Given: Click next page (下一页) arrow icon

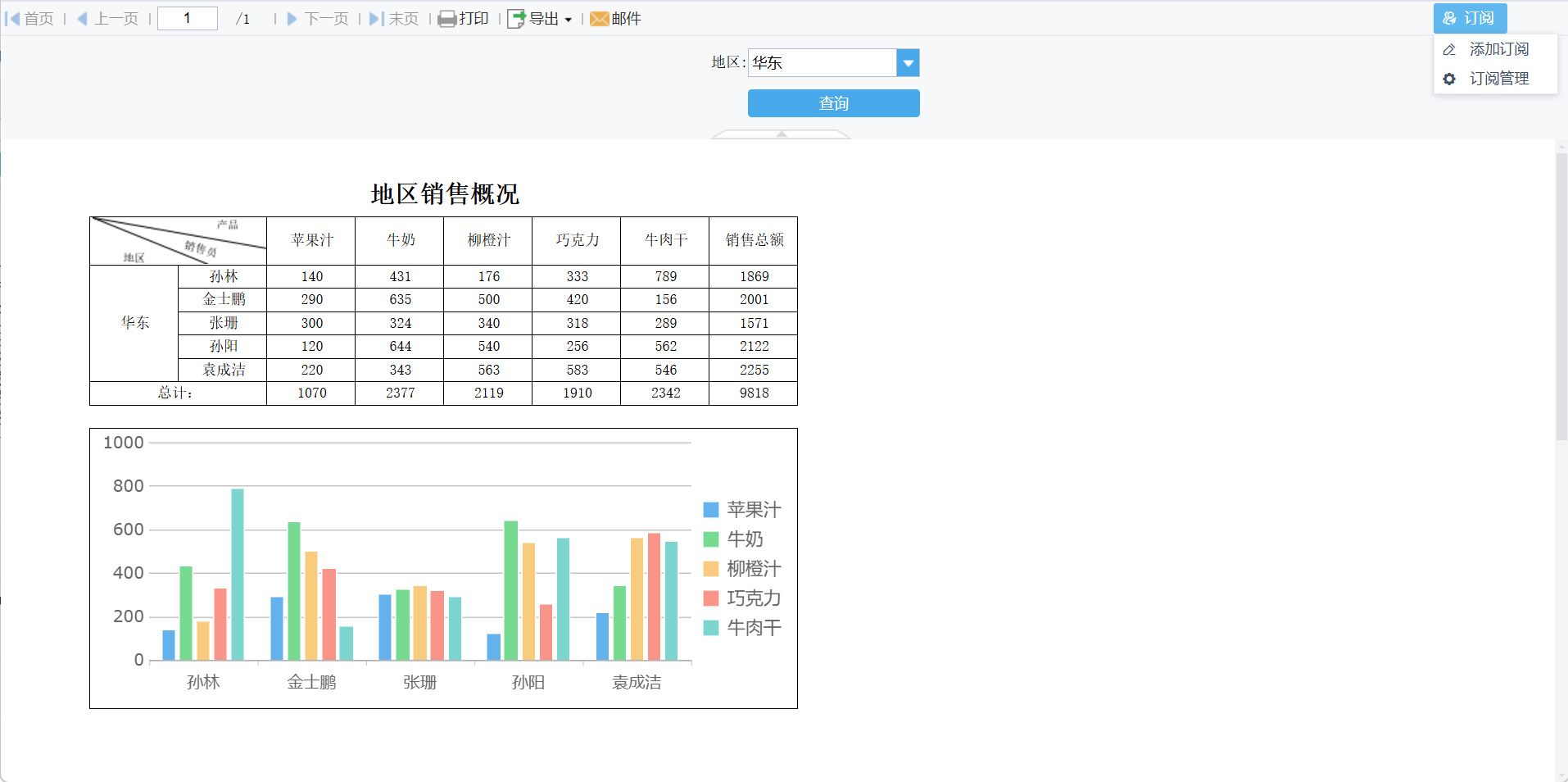Looking at the screenshot, I should [x=292, y=19].
